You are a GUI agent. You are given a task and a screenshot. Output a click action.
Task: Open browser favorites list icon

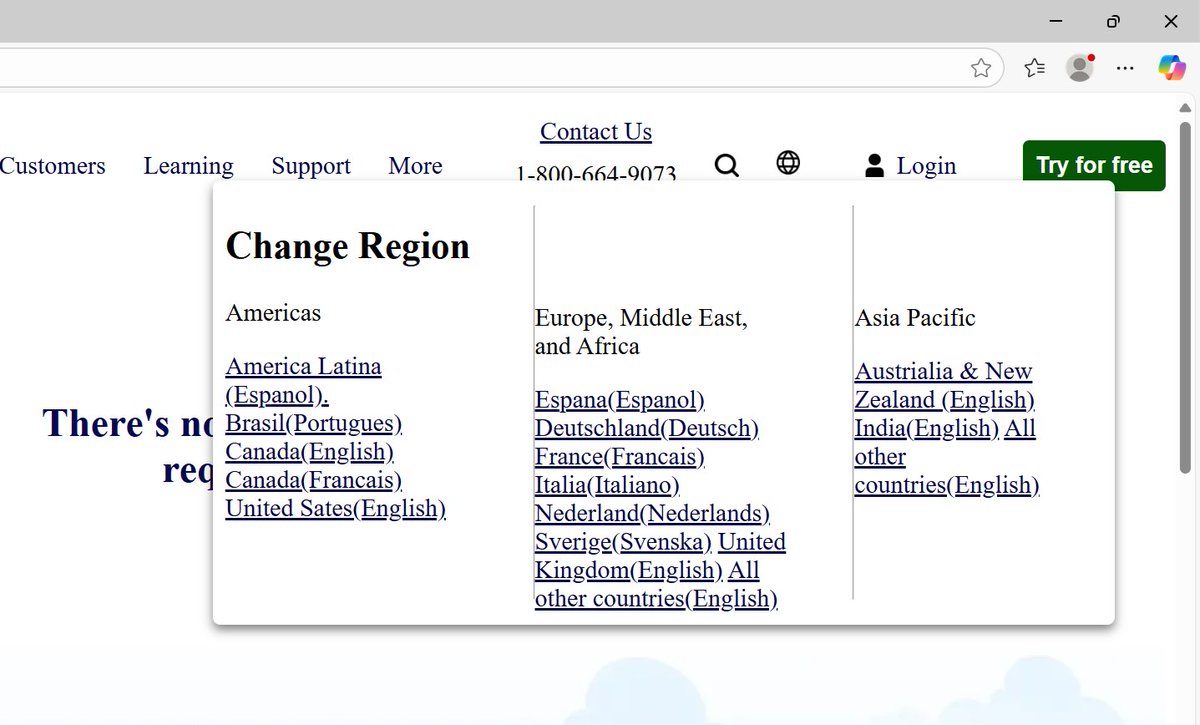pyautogui.click(x=1034, y=68)
